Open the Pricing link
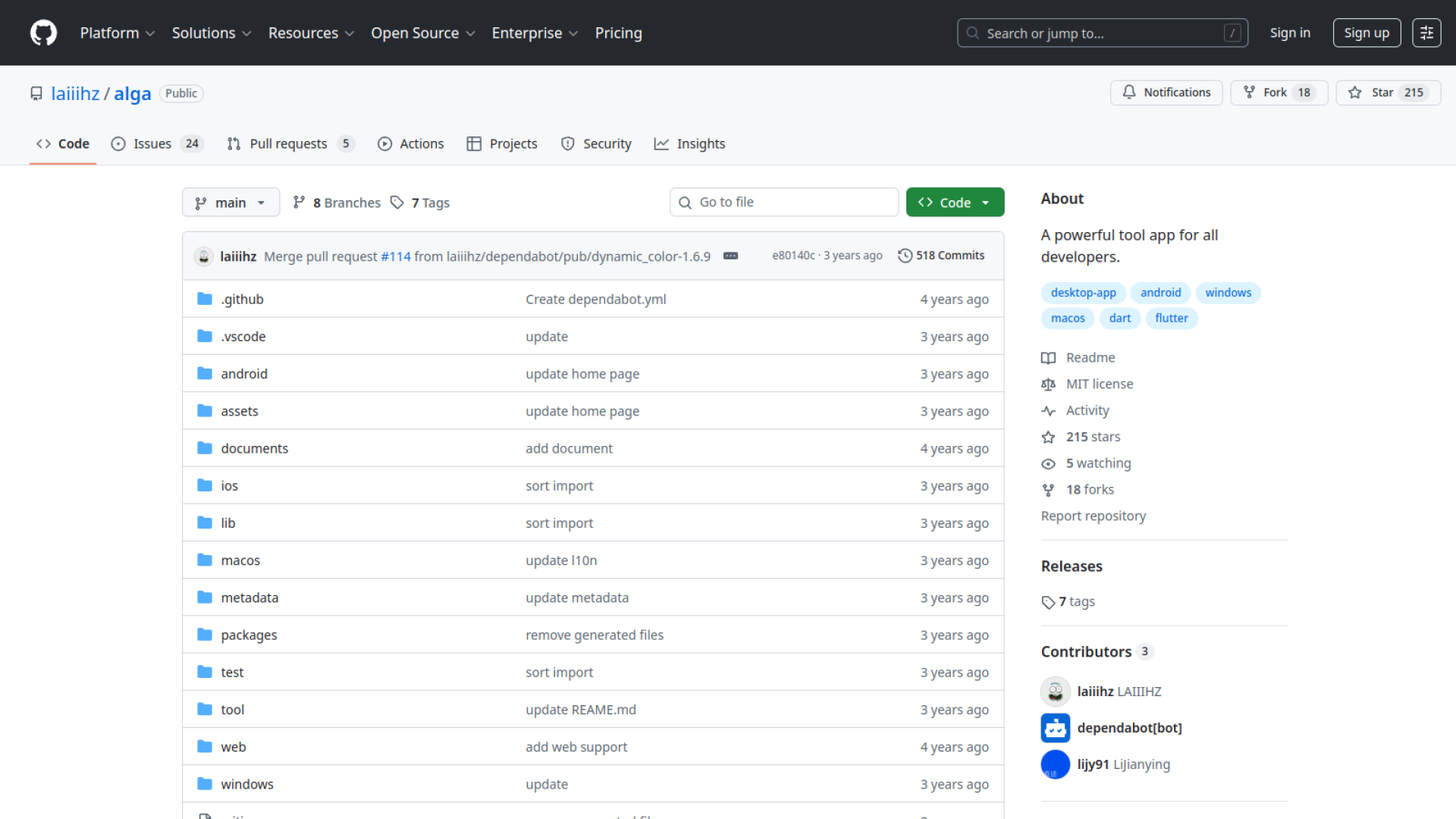This screenshot has height=819, width=1456. [618, 33]
